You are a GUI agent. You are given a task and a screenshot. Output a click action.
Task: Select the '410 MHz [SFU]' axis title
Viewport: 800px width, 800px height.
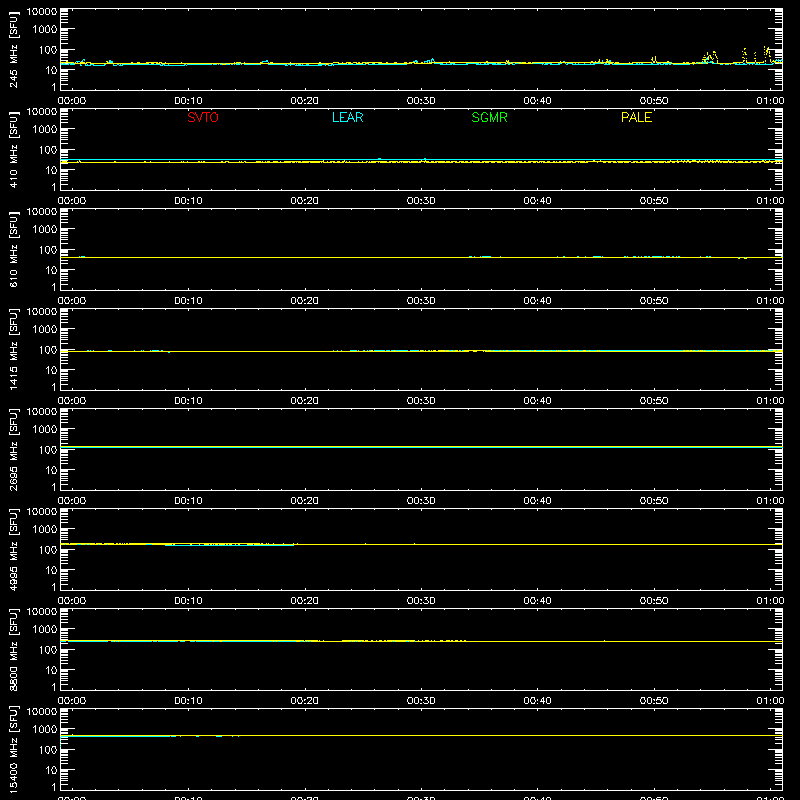click(14, 149)
